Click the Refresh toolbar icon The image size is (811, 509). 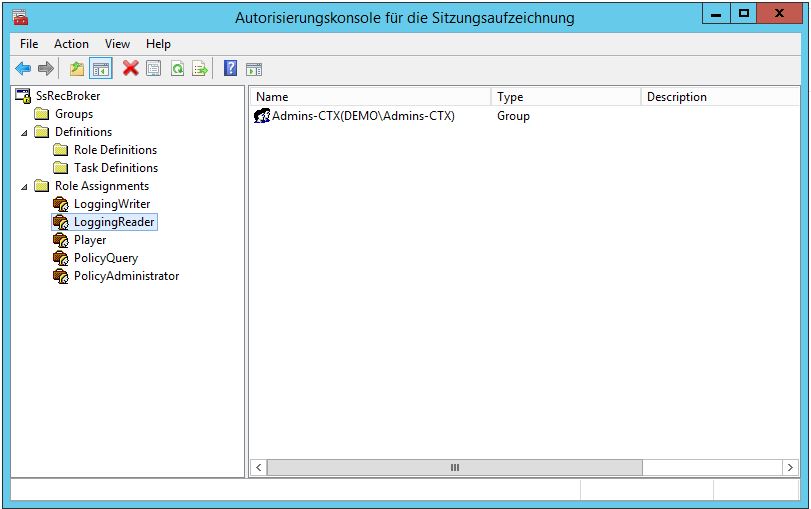point(177,68)
